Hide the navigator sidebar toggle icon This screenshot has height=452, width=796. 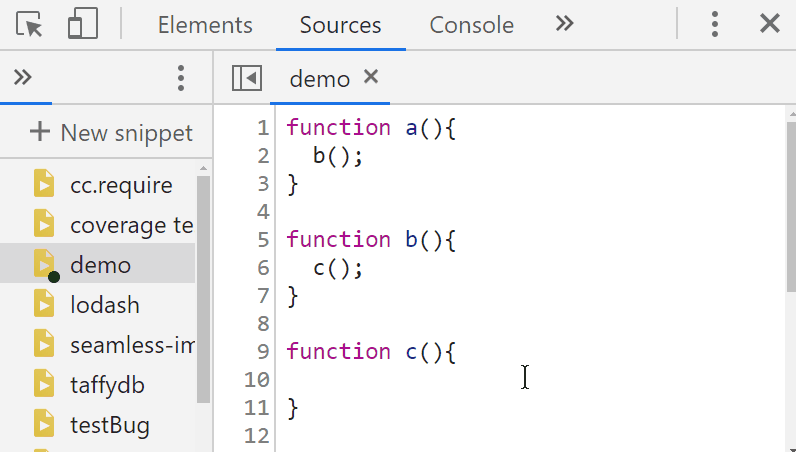point(247,78)
